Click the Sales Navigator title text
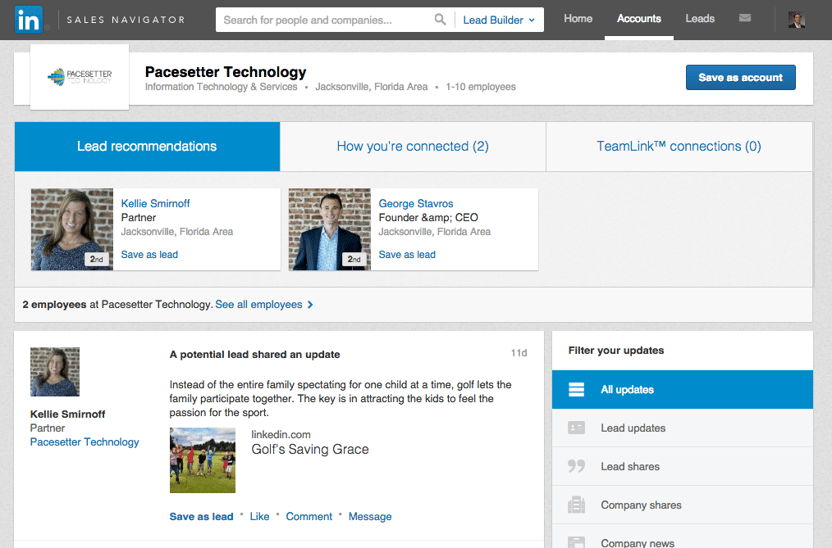 coord(126,20)
